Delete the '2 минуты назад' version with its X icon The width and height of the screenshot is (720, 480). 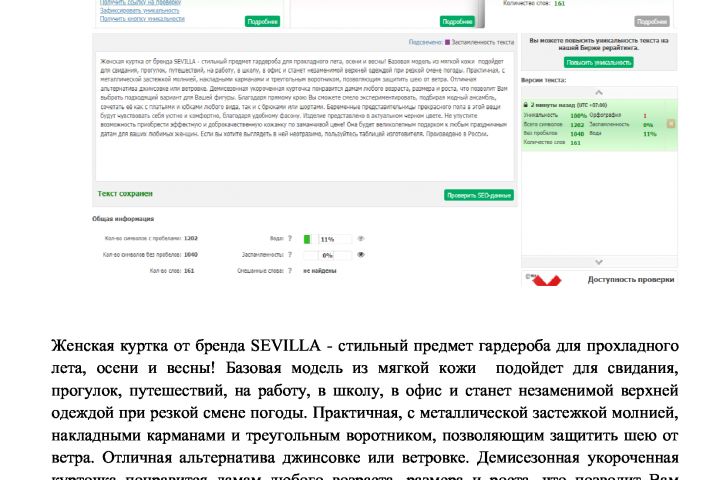tap(670, 124)
